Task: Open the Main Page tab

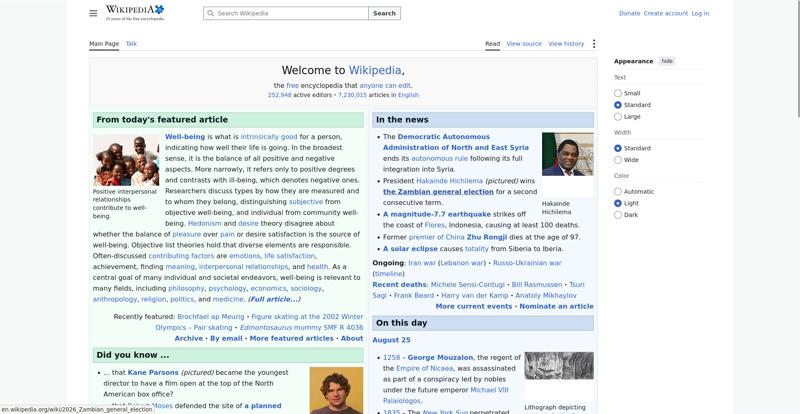Action: click(x=104, y=44)
